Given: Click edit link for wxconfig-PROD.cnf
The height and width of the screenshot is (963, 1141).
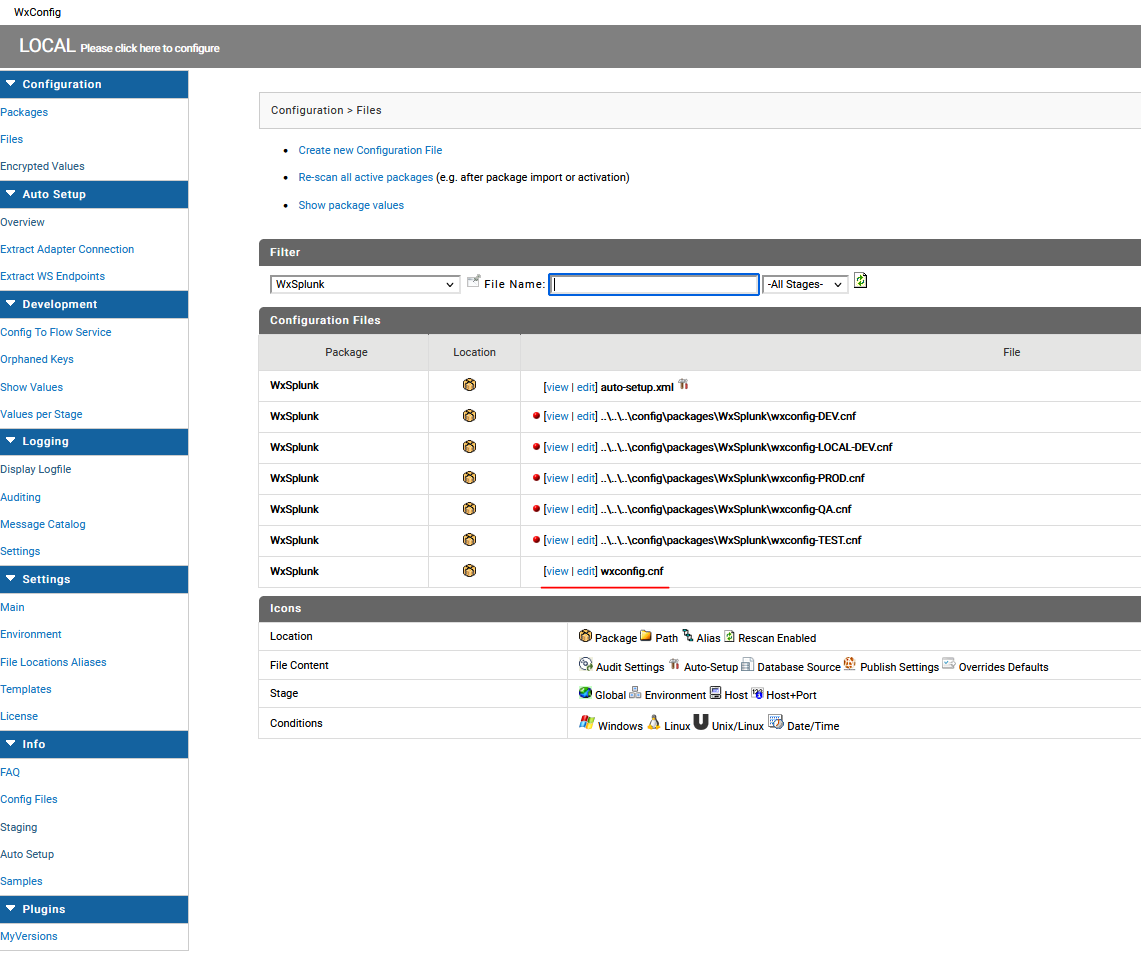Looking at the screenshot, I should click(x=585, y=478).
